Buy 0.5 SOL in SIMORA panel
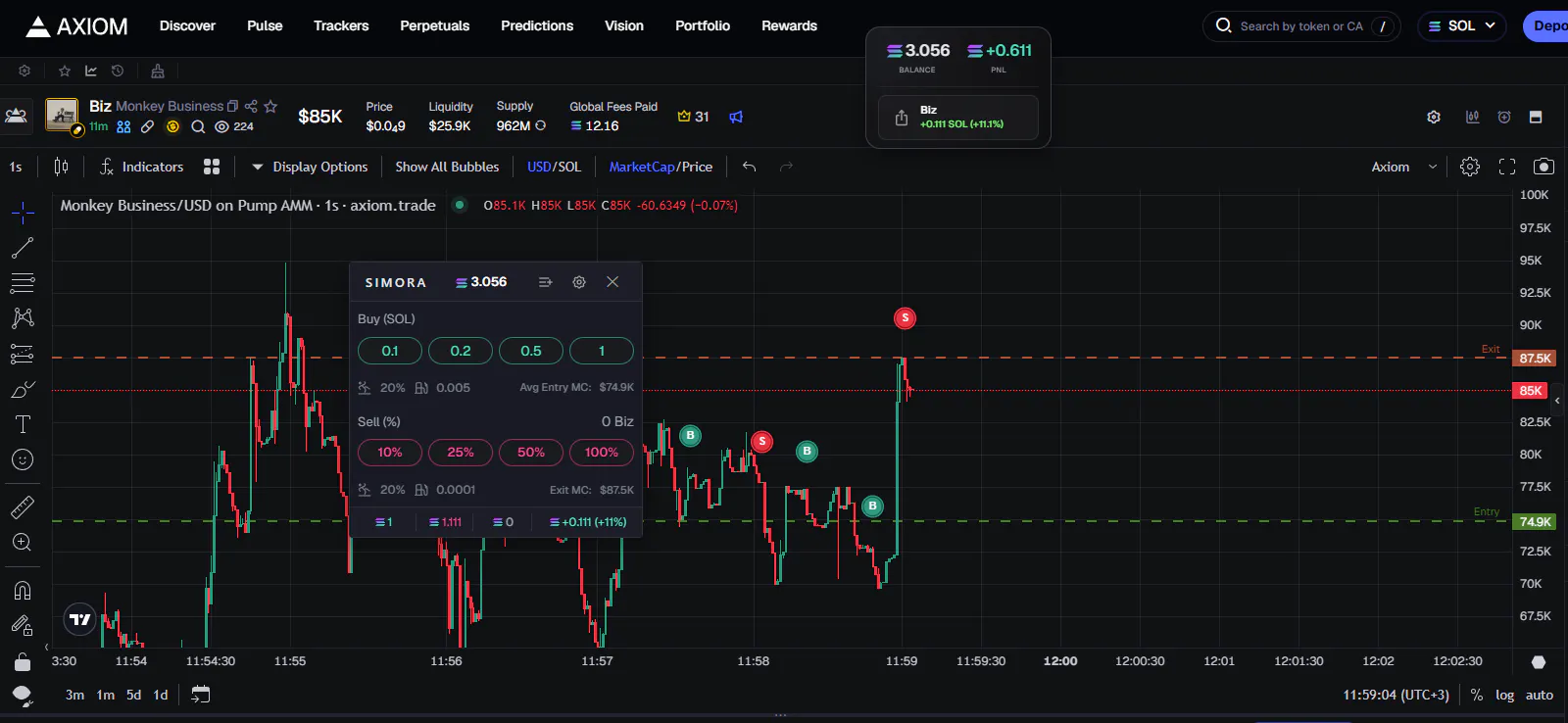1568x723 pixels. pos(531,351)
